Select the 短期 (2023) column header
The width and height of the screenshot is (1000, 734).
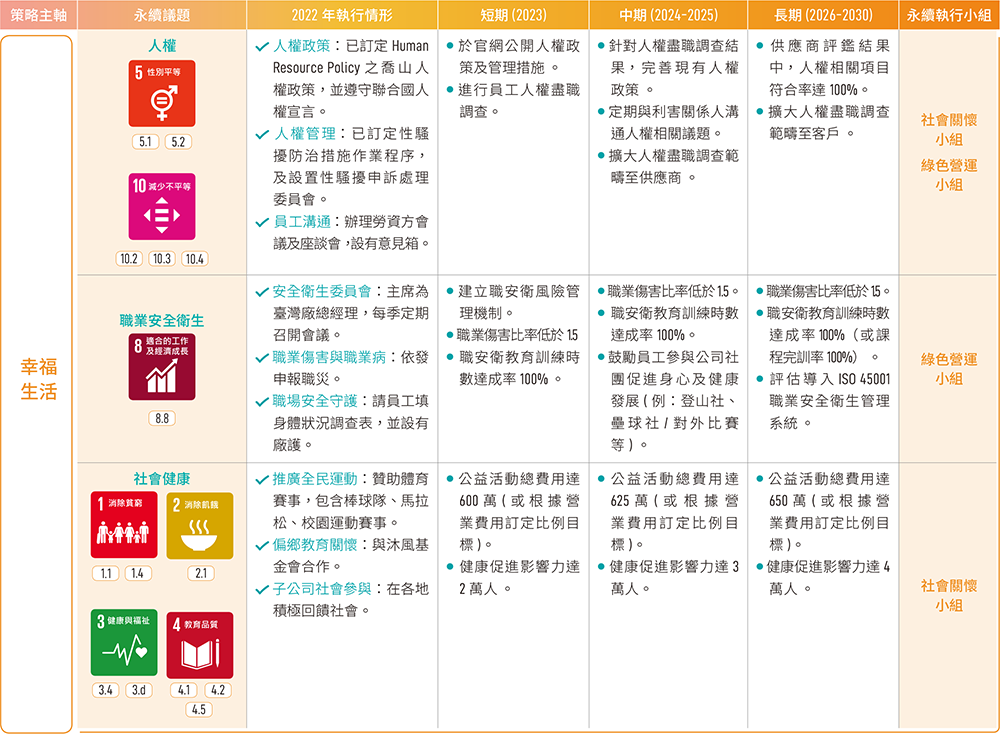(x=511, y=15)
